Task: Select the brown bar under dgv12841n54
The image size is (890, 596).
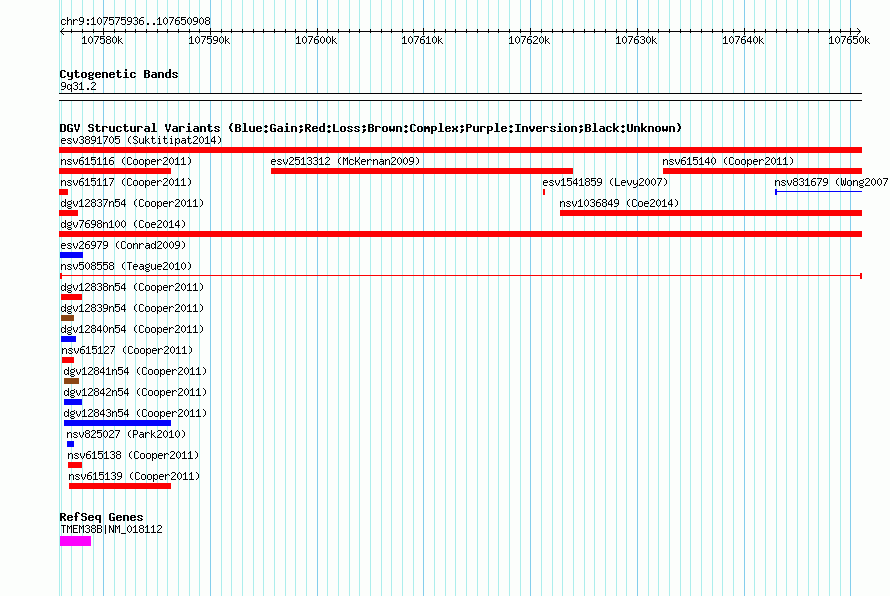Action: coord(72,381)
